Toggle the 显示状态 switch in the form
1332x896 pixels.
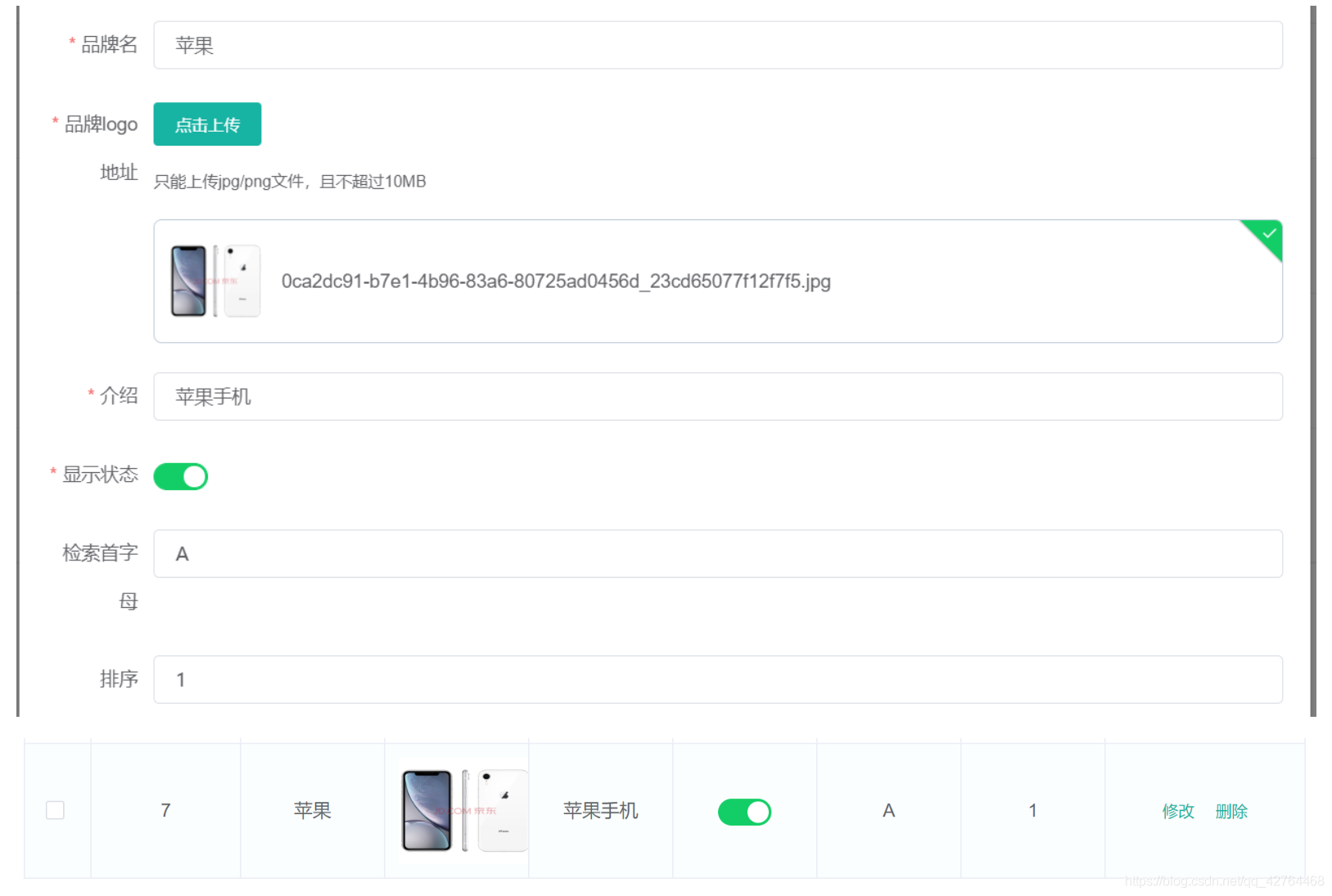click(x=181, y=476)
